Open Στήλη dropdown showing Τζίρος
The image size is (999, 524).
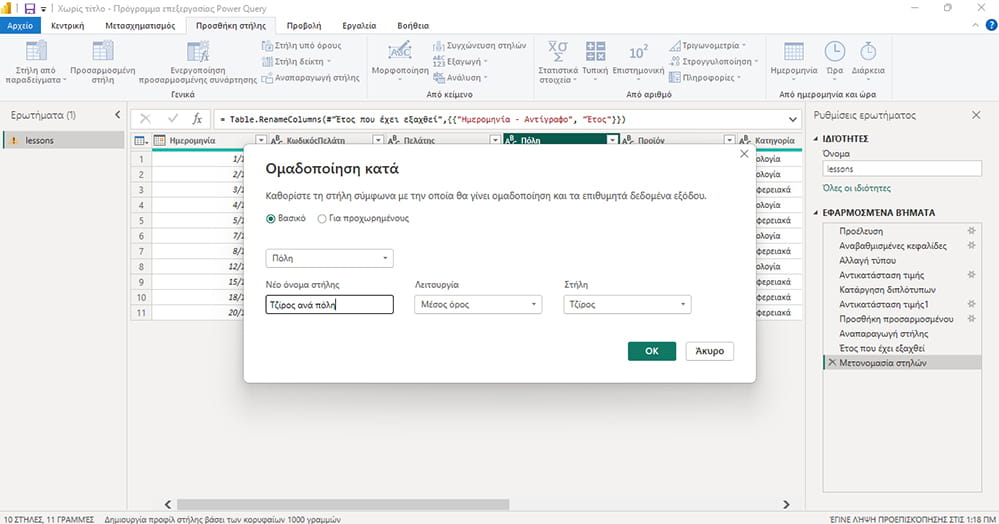627,305
